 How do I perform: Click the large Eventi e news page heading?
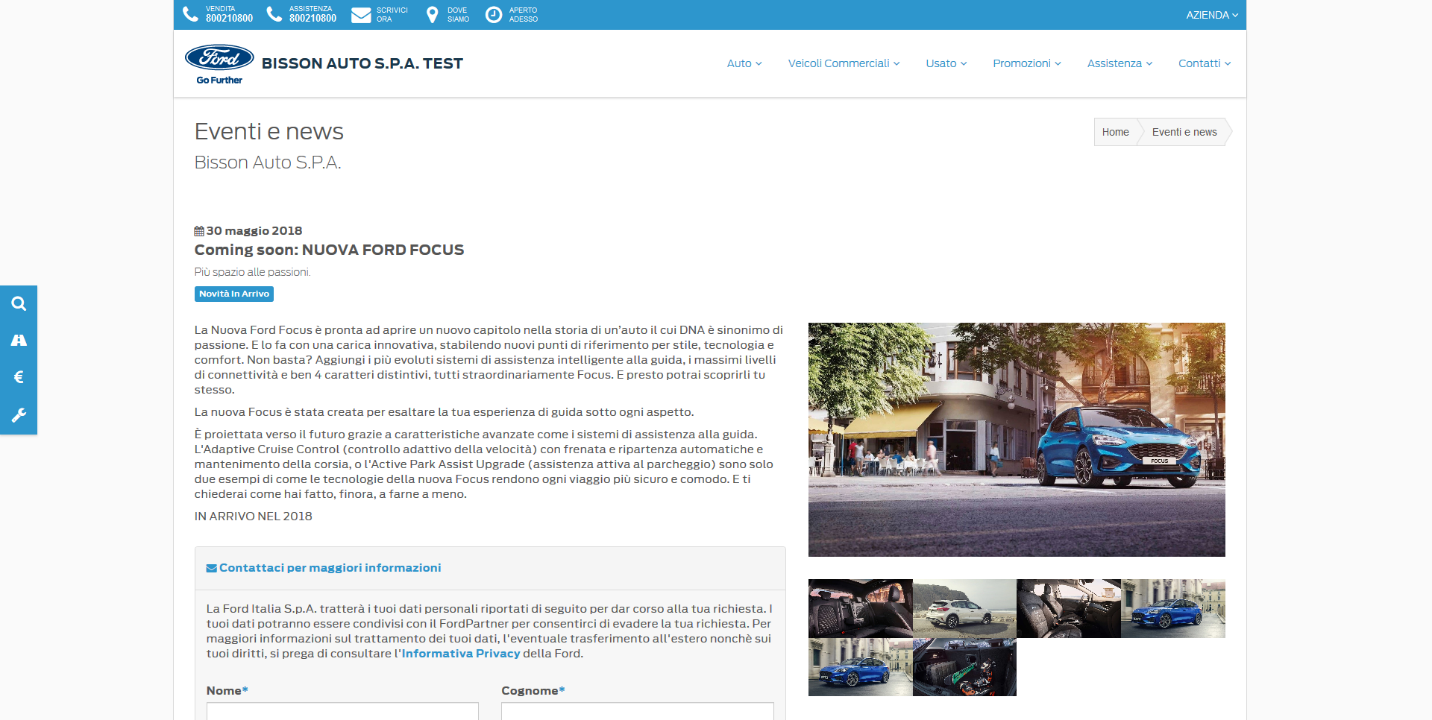(x=269, y=131)
